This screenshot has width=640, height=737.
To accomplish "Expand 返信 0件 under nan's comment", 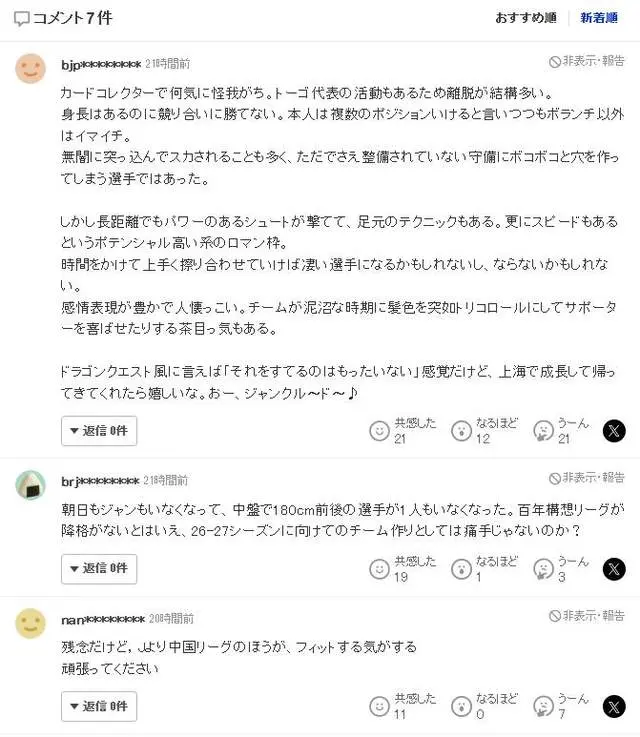I will [99, 707].
